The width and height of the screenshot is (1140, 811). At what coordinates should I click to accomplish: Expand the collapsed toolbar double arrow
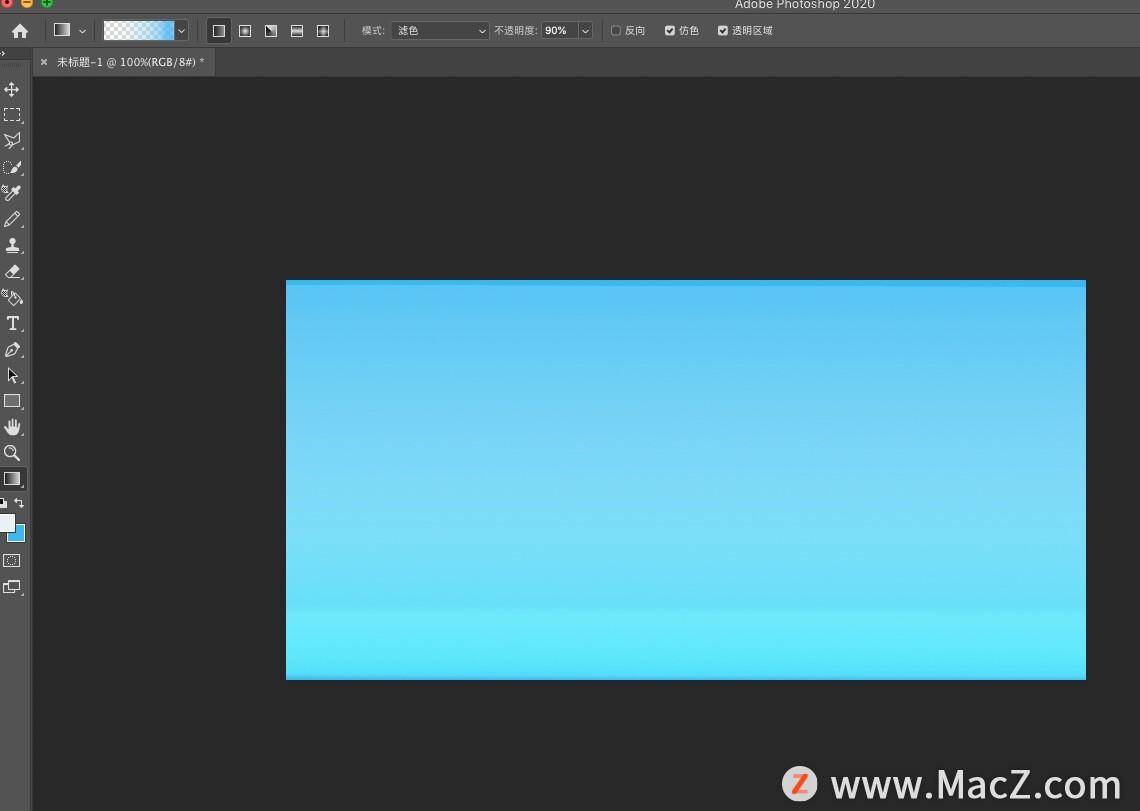click(3, 53)
